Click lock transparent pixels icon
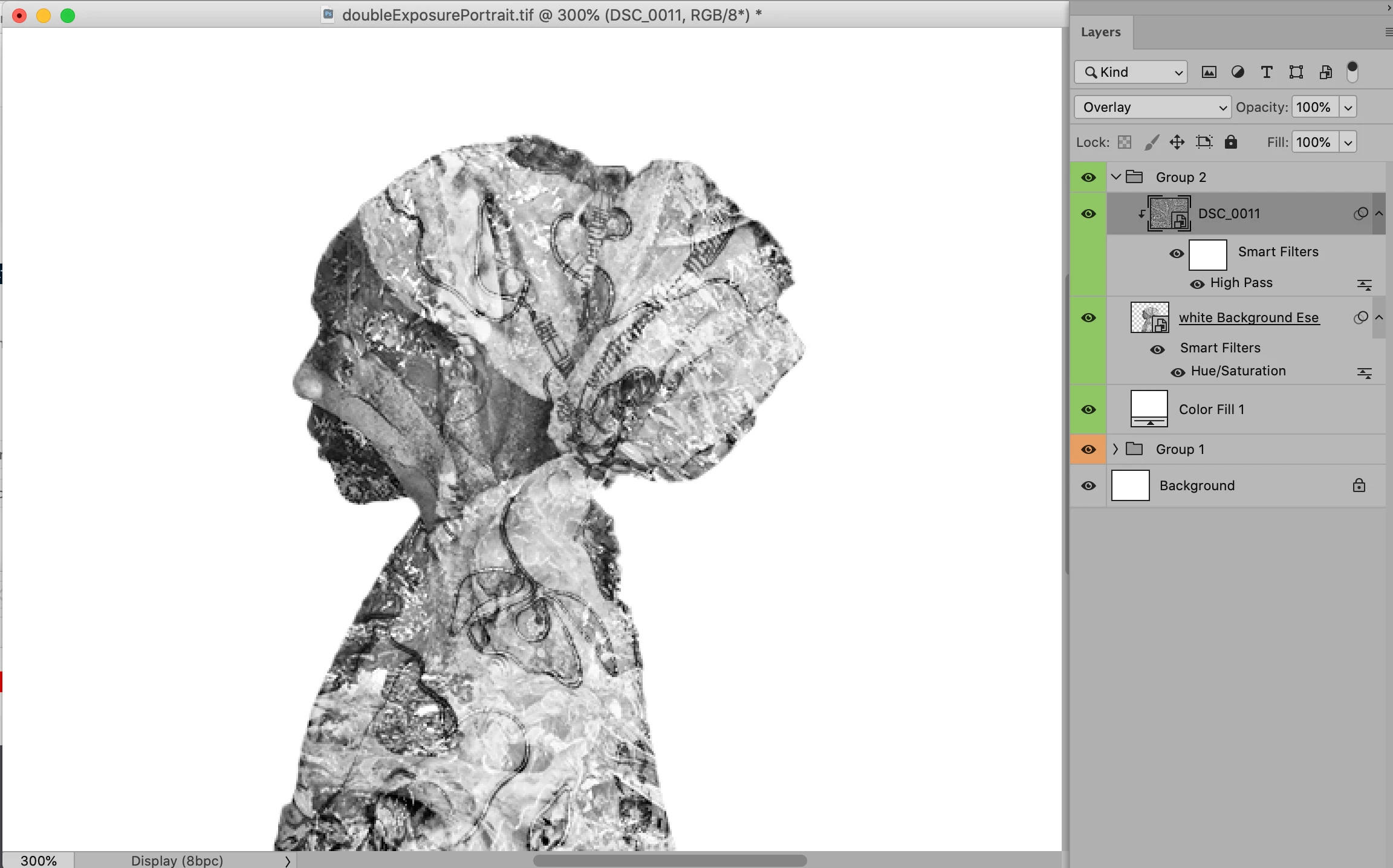1393x868 pixels. (x=1125, y=143)
